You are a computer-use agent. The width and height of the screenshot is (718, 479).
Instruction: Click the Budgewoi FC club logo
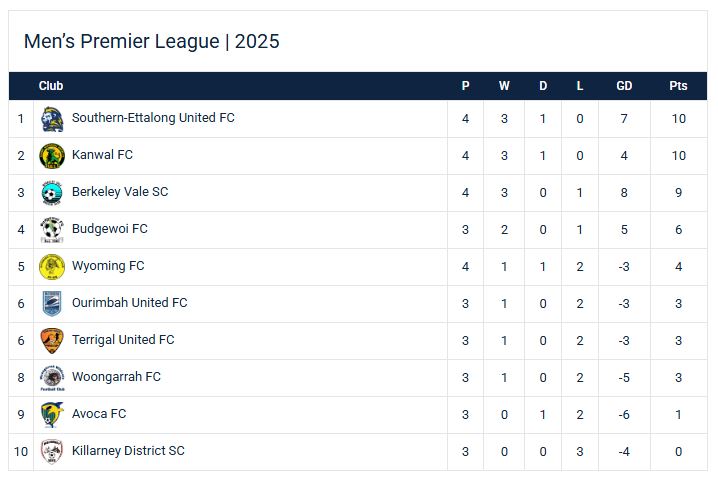pyautogui.click(x=52, y=230)
